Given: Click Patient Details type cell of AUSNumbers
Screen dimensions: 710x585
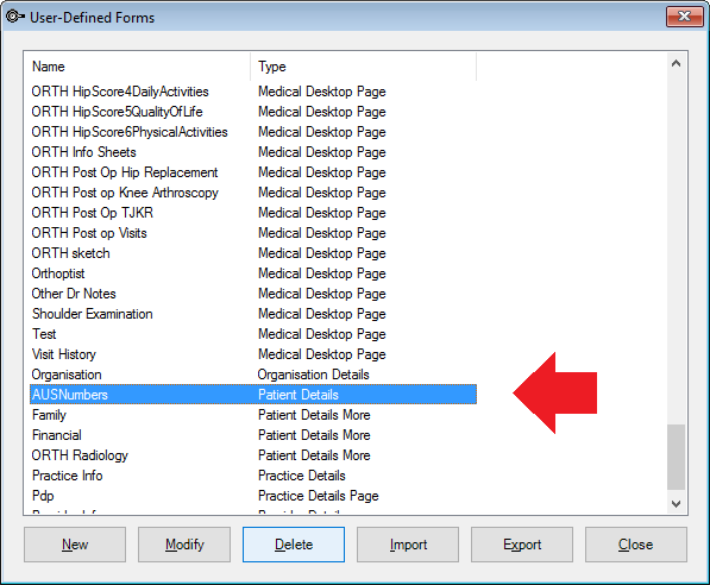Looking at the screenshot, I should point(298,394).
